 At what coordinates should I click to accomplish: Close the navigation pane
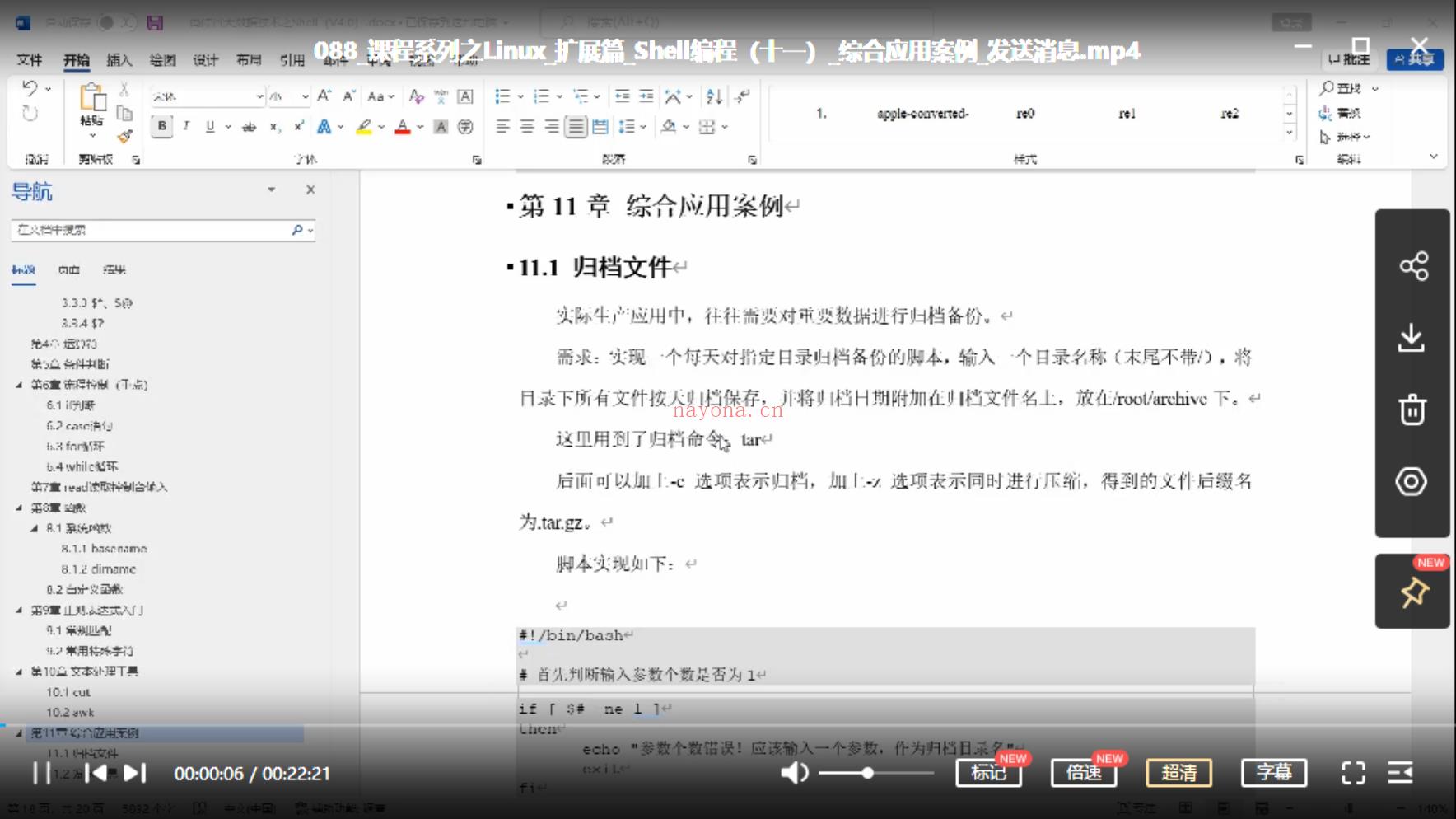coord(310,190)
